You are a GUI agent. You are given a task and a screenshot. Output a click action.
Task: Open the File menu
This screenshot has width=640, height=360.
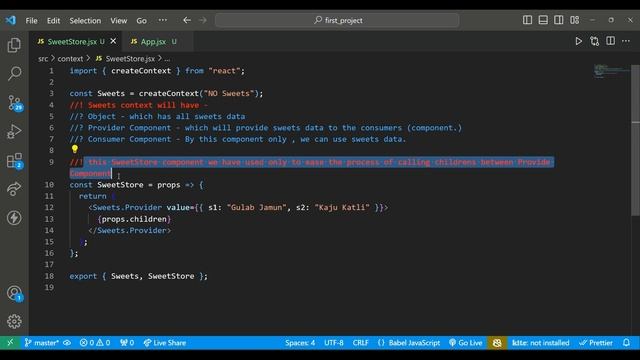click(31, 20)
